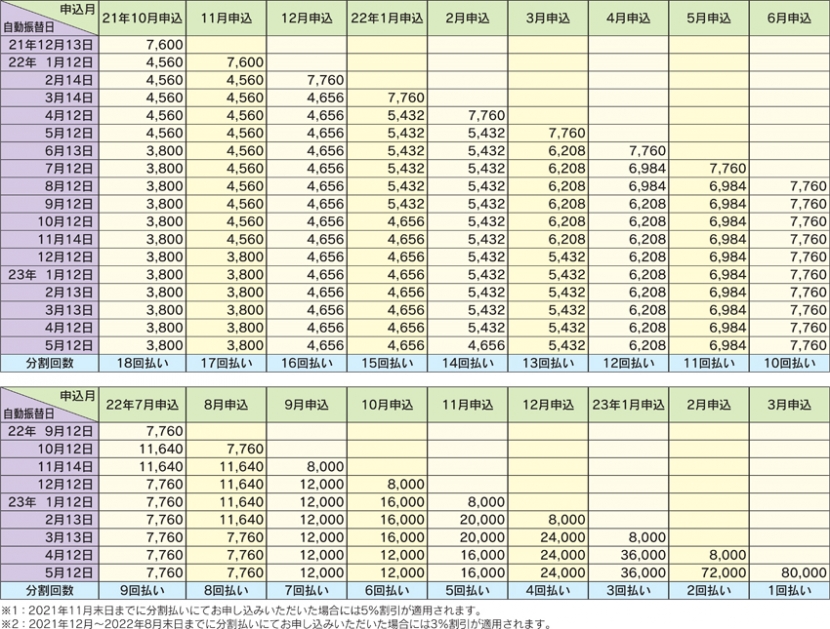
Task: Click the 21年10月申込 column header
Action: 142,19
